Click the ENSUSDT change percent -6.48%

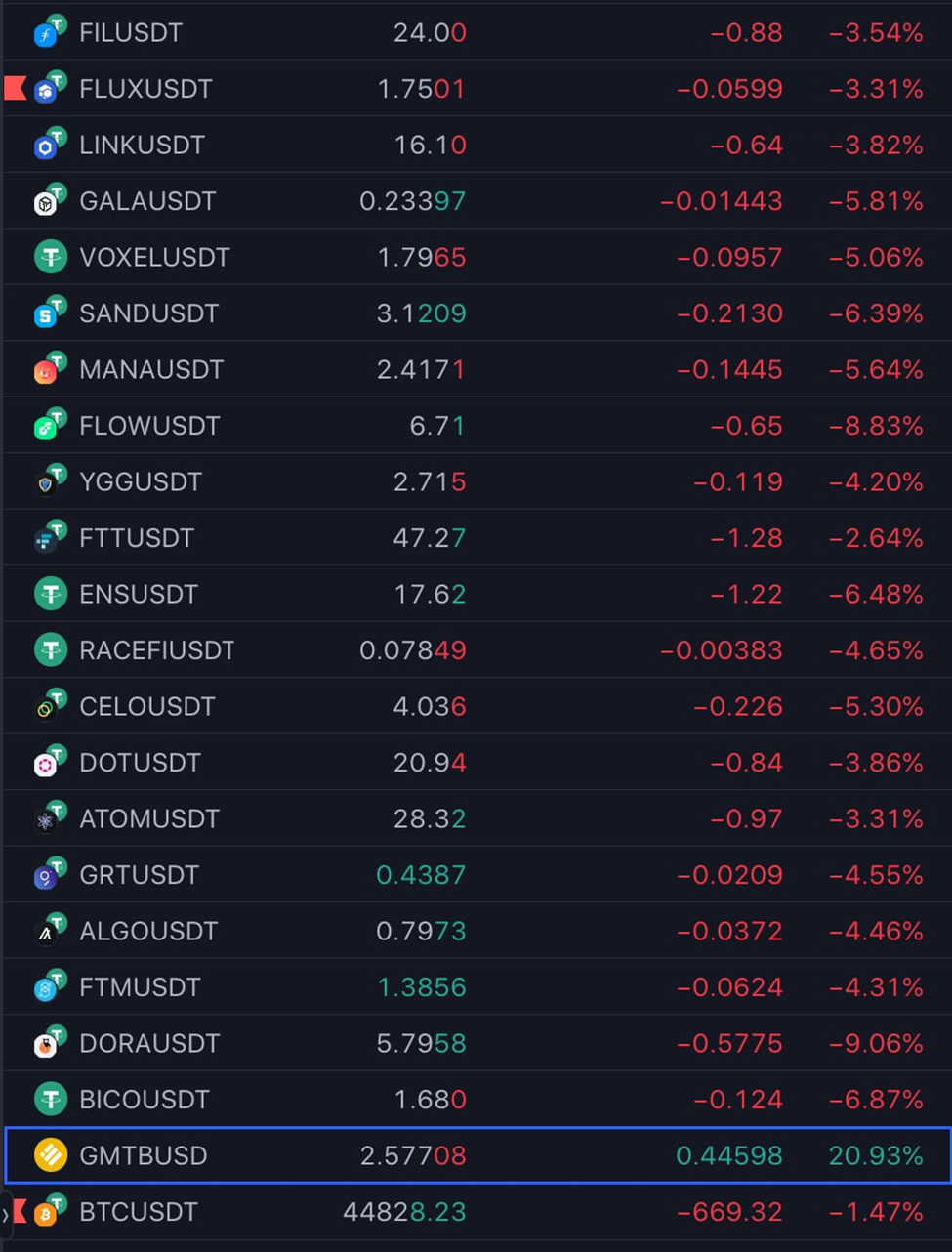point(876,594)
